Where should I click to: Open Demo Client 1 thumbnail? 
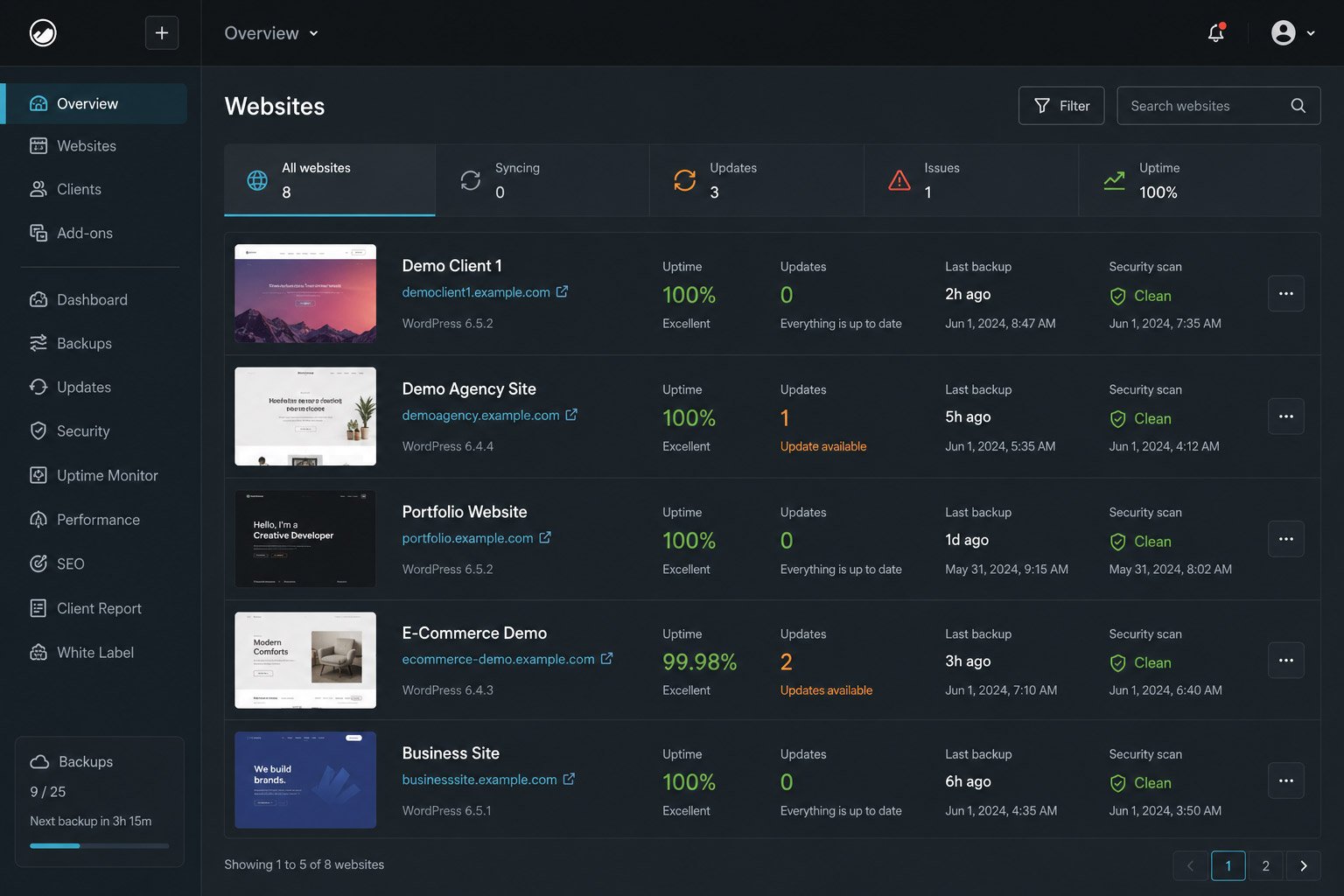click(305, 293)
